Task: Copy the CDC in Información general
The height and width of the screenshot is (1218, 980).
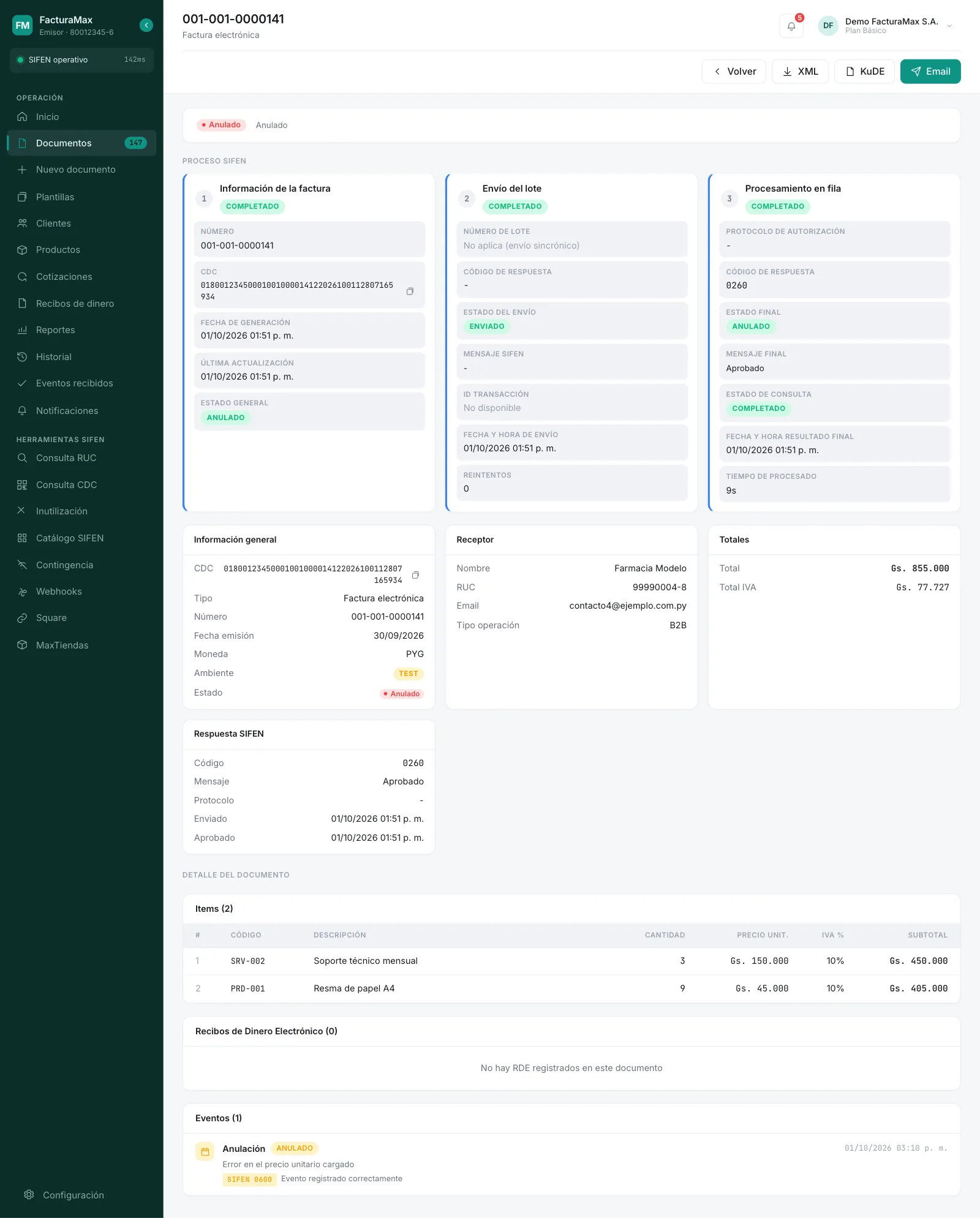Action: click(415, 575)
